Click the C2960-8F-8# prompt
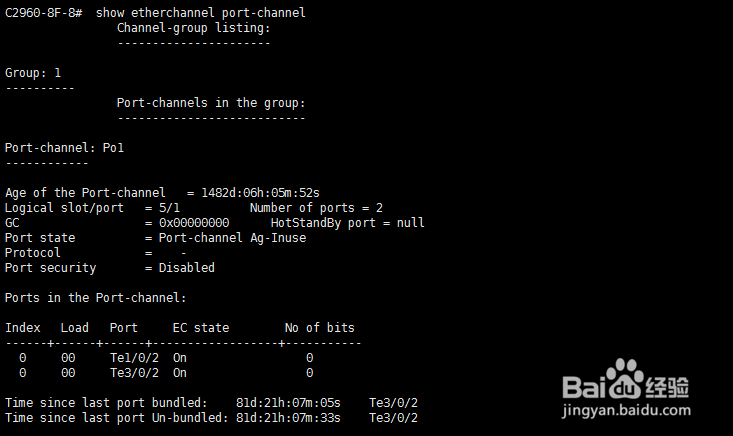Screen dimensions: 733x436 pos(43,13)
